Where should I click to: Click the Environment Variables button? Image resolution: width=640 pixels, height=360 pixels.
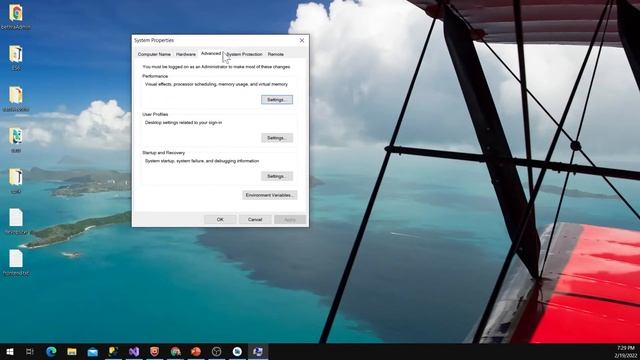click(x=270, y=195)
